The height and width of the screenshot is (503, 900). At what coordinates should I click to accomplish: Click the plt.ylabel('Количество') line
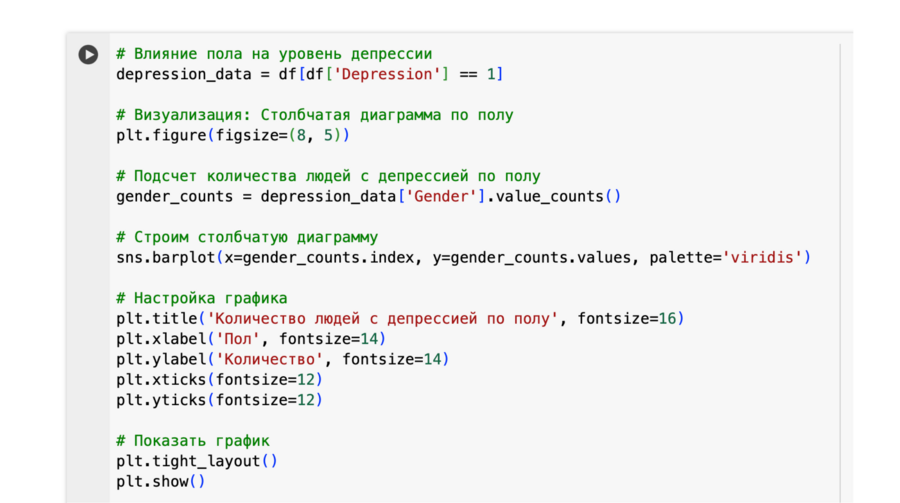[x=282, y=359]
